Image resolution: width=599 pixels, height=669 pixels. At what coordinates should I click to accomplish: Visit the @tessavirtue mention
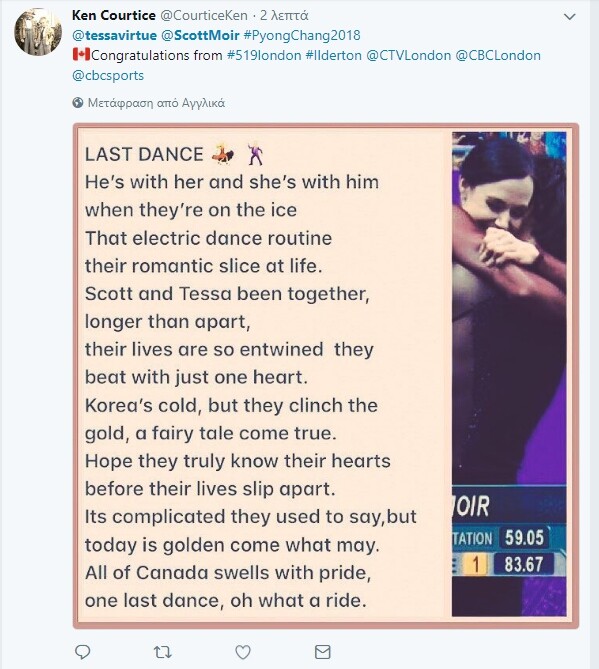click(114, 35)
